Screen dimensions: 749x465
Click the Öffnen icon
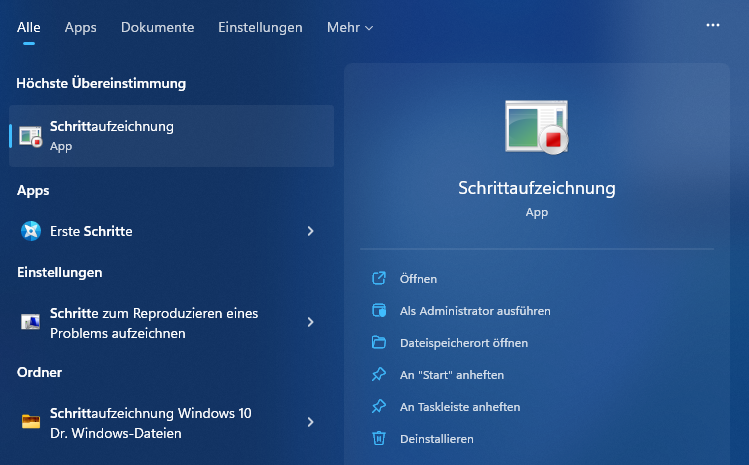point(379,278)
